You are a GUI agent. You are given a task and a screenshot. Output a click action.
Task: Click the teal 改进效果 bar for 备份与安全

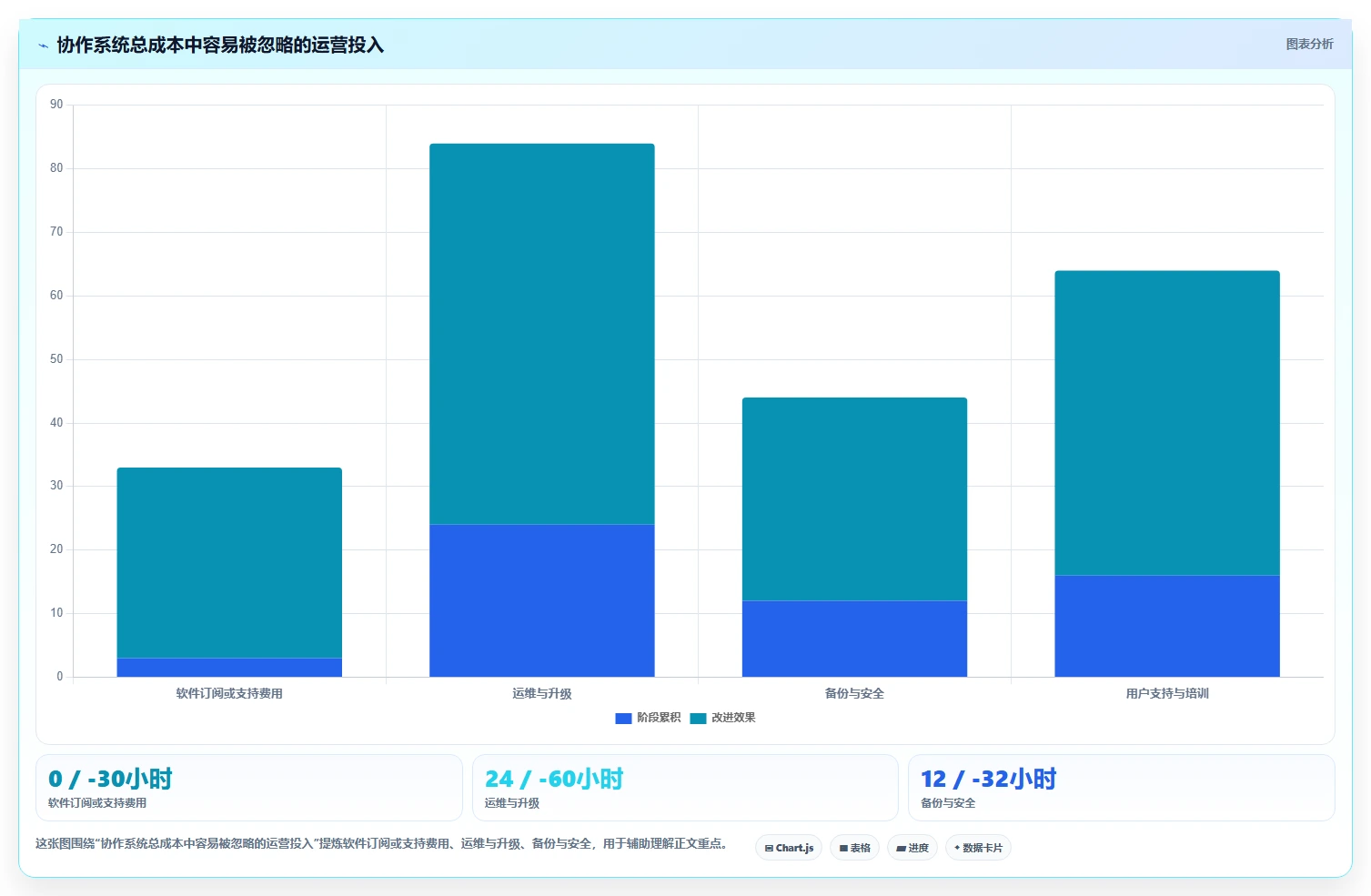(x=854, y=498)
